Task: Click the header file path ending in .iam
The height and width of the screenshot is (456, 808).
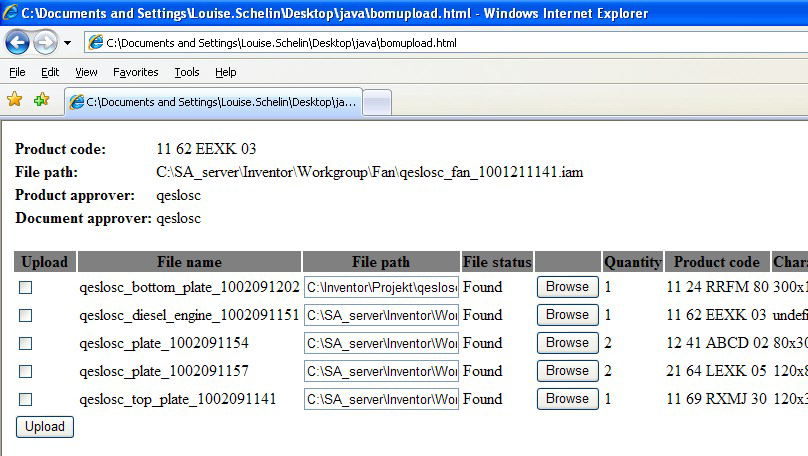Action: (x=369, y=172)
